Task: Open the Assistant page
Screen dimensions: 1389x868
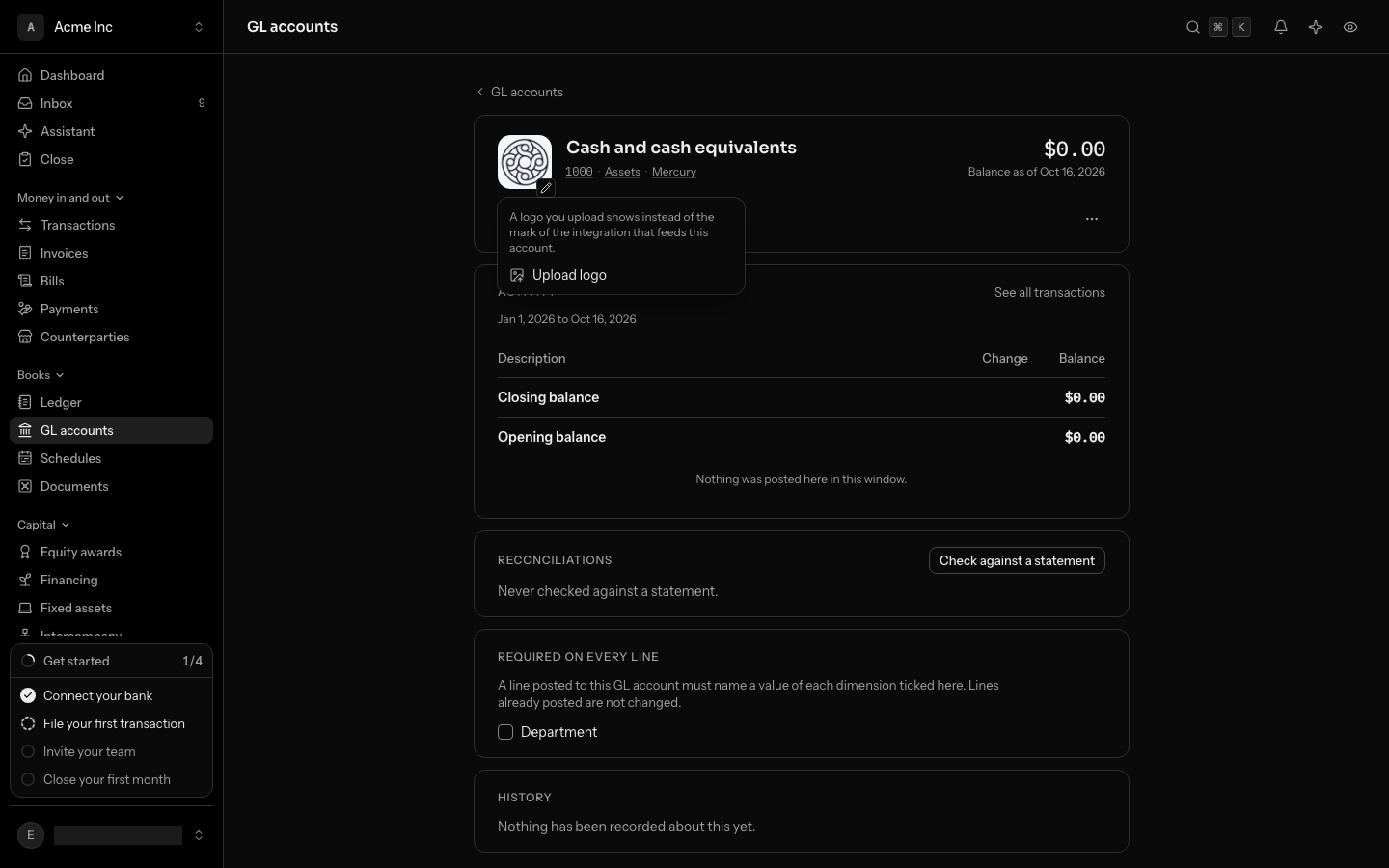Action: [x=111, y=131]
